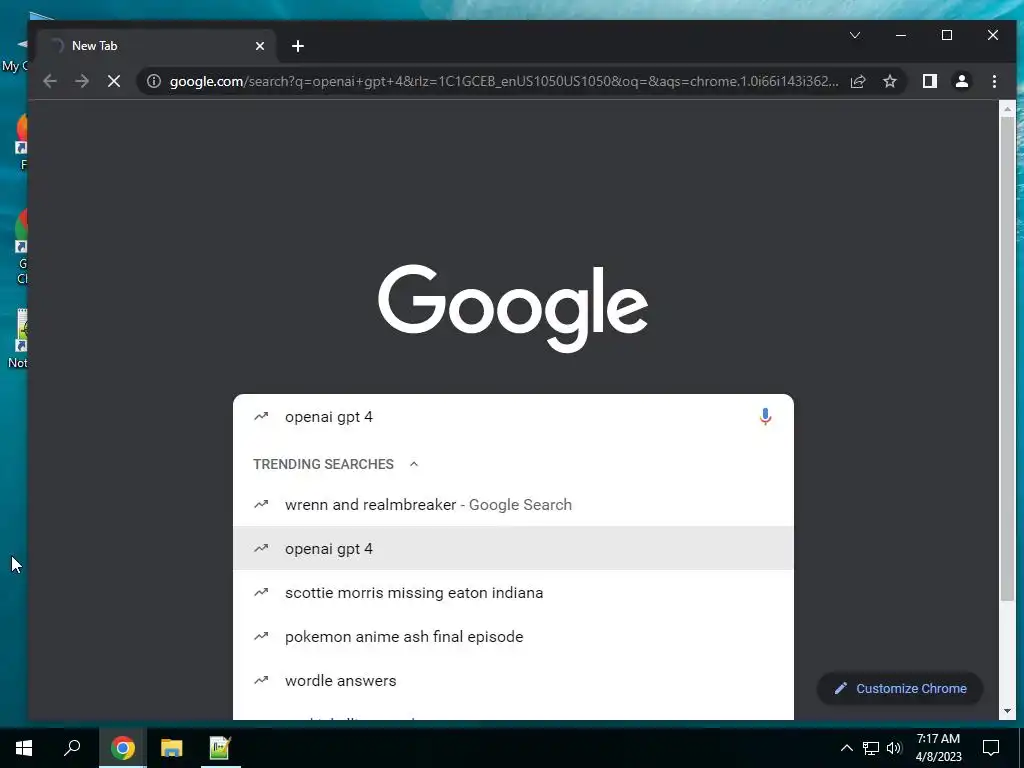
Task: Click the voice search microphone icon
Action: pos(765,417)
